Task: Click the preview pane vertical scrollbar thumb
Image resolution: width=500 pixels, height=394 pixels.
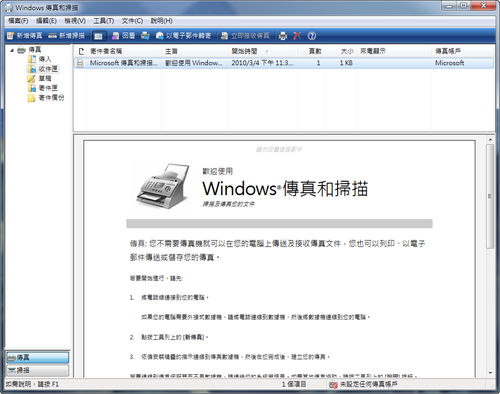Action: pos(490,196)
